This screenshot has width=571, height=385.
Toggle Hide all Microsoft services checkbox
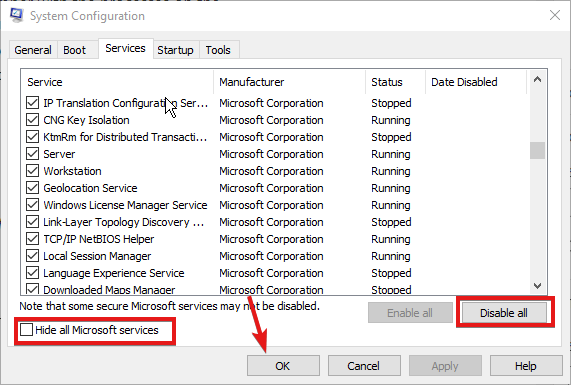[x=26, y=330]
